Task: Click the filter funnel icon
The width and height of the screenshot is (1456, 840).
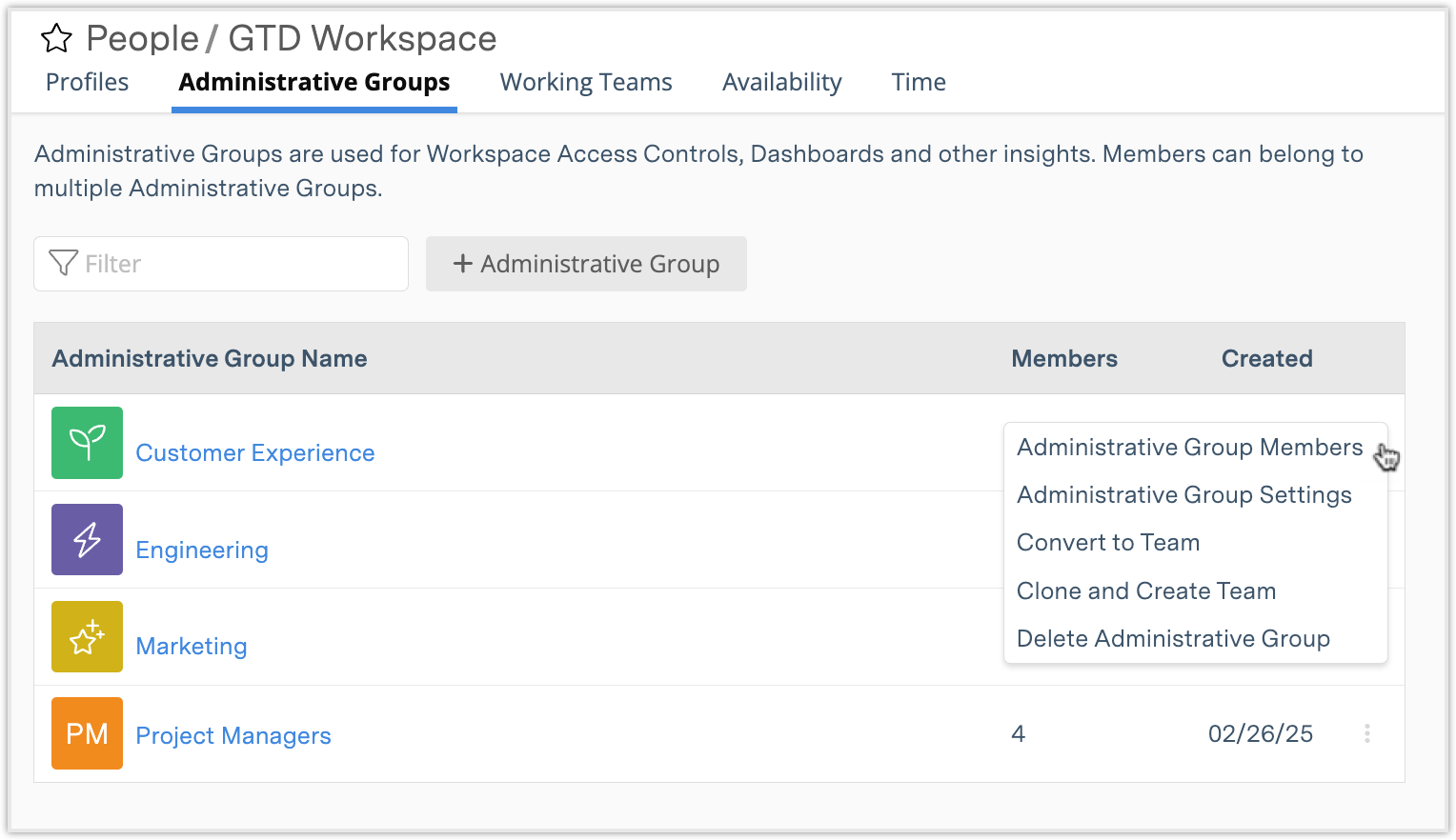Action: click(x=63, y=264)
